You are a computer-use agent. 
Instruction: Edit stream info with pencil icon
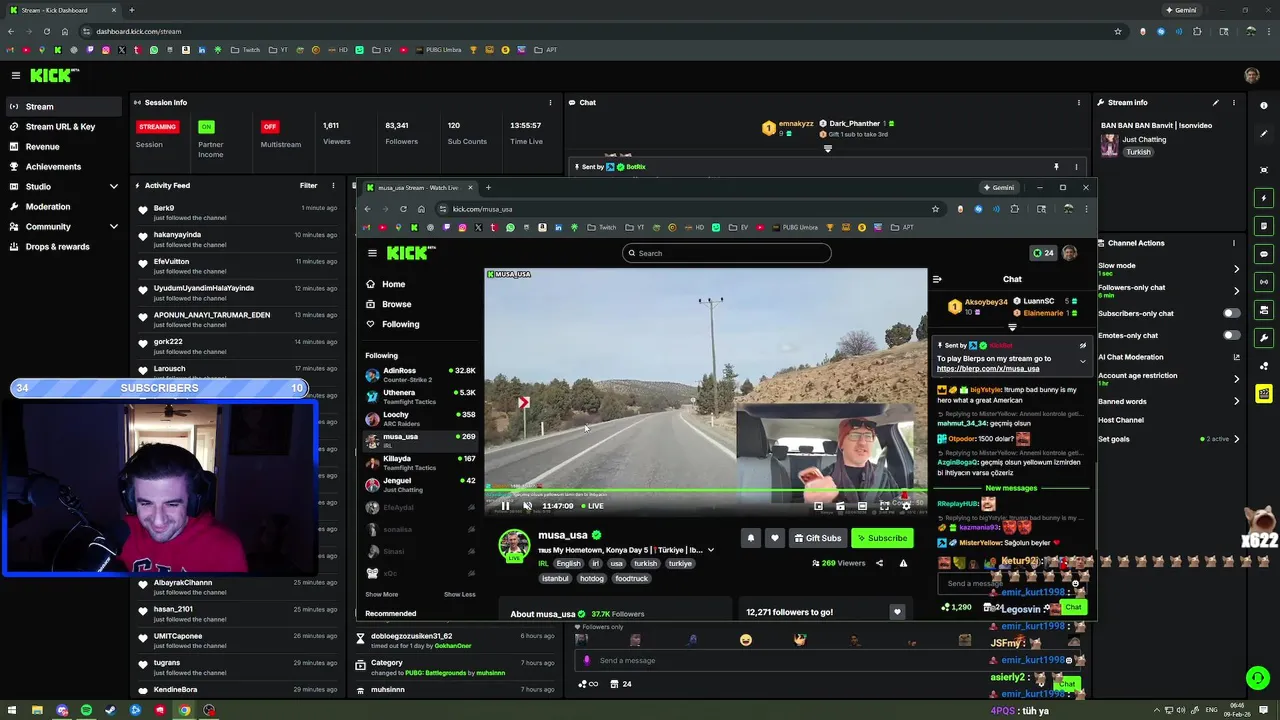(1216, 102)
